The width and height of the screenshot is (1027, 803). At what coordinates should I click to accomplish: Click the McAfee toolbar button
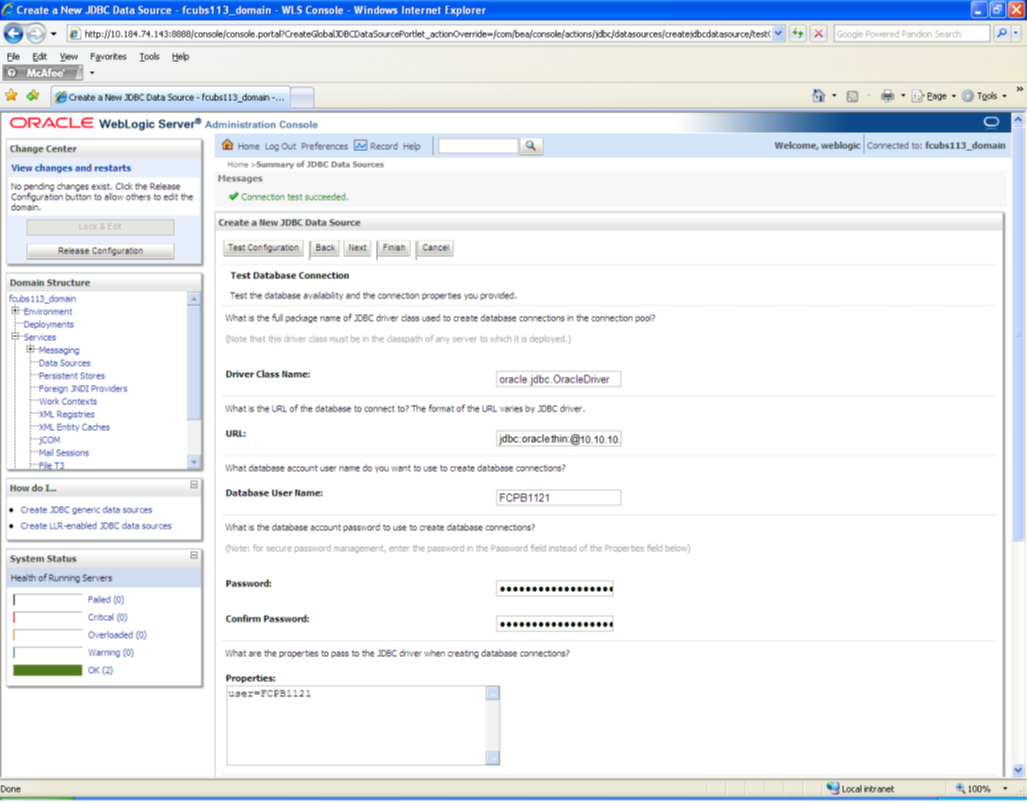pyautogui.click(x=43, y=73)
